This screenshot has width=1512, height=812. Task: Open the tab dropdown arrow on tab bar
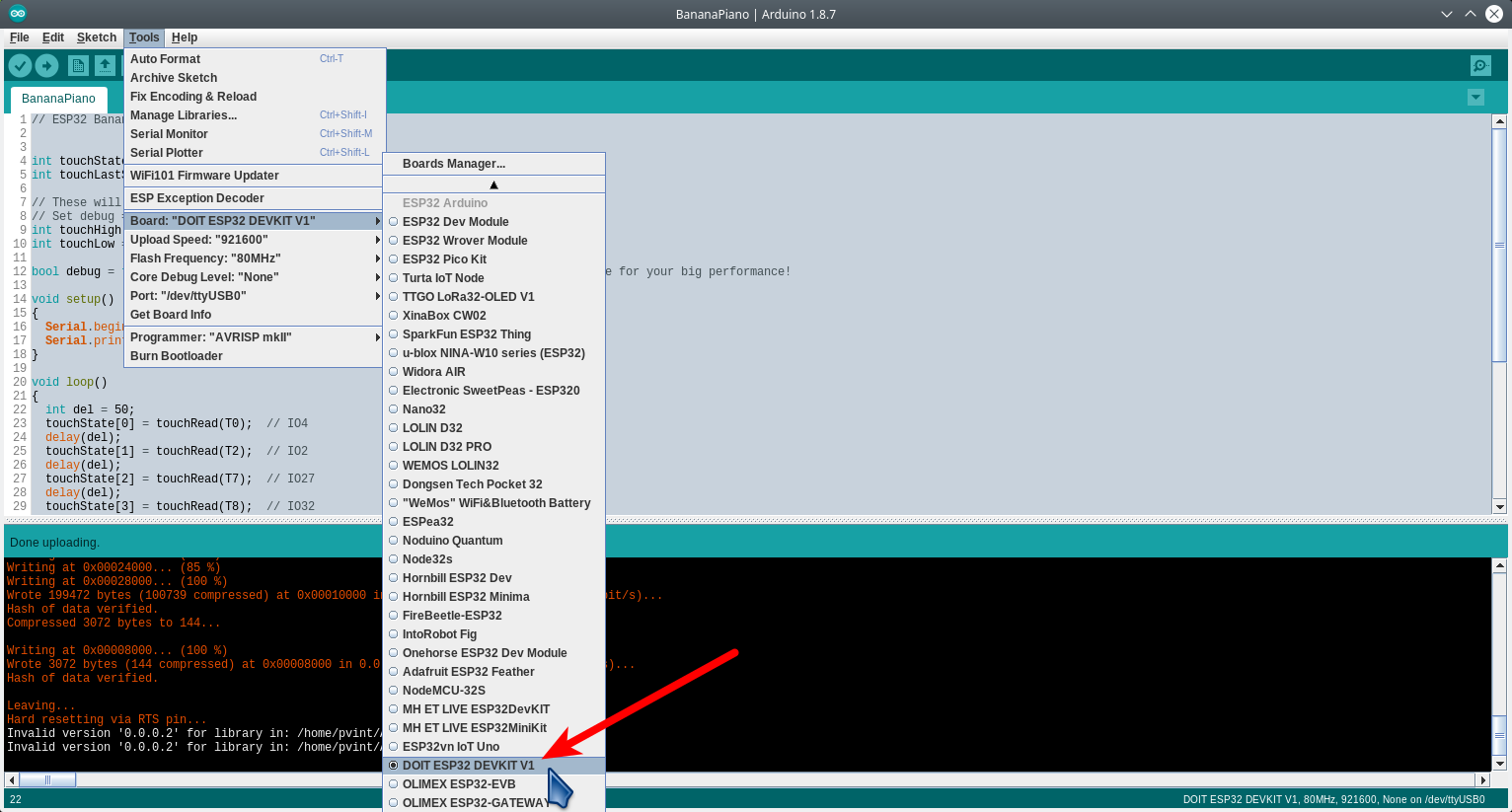(1475, 98)
